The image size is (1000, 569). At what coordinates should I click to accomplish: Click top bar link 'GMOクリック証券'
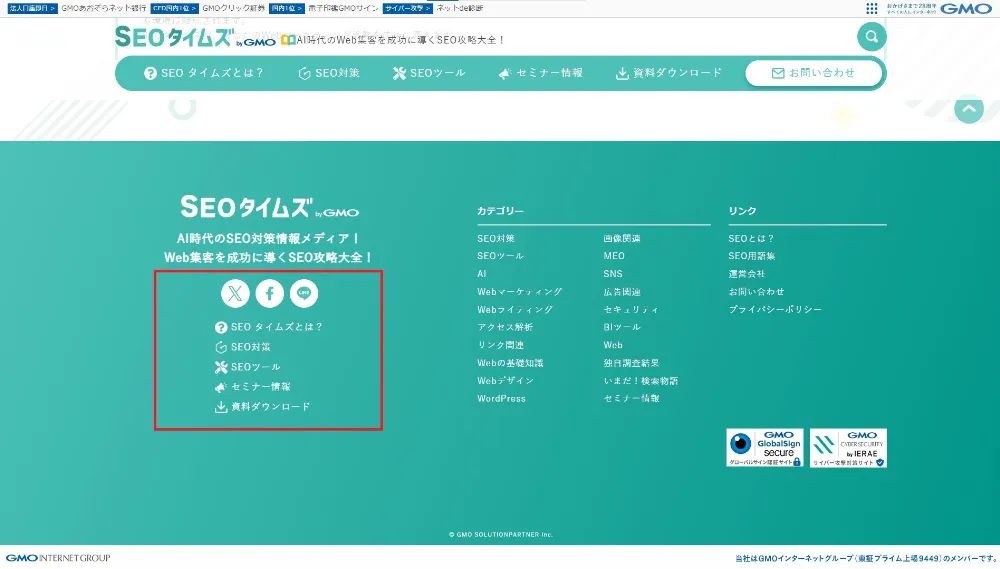click(x=233, y=8)
